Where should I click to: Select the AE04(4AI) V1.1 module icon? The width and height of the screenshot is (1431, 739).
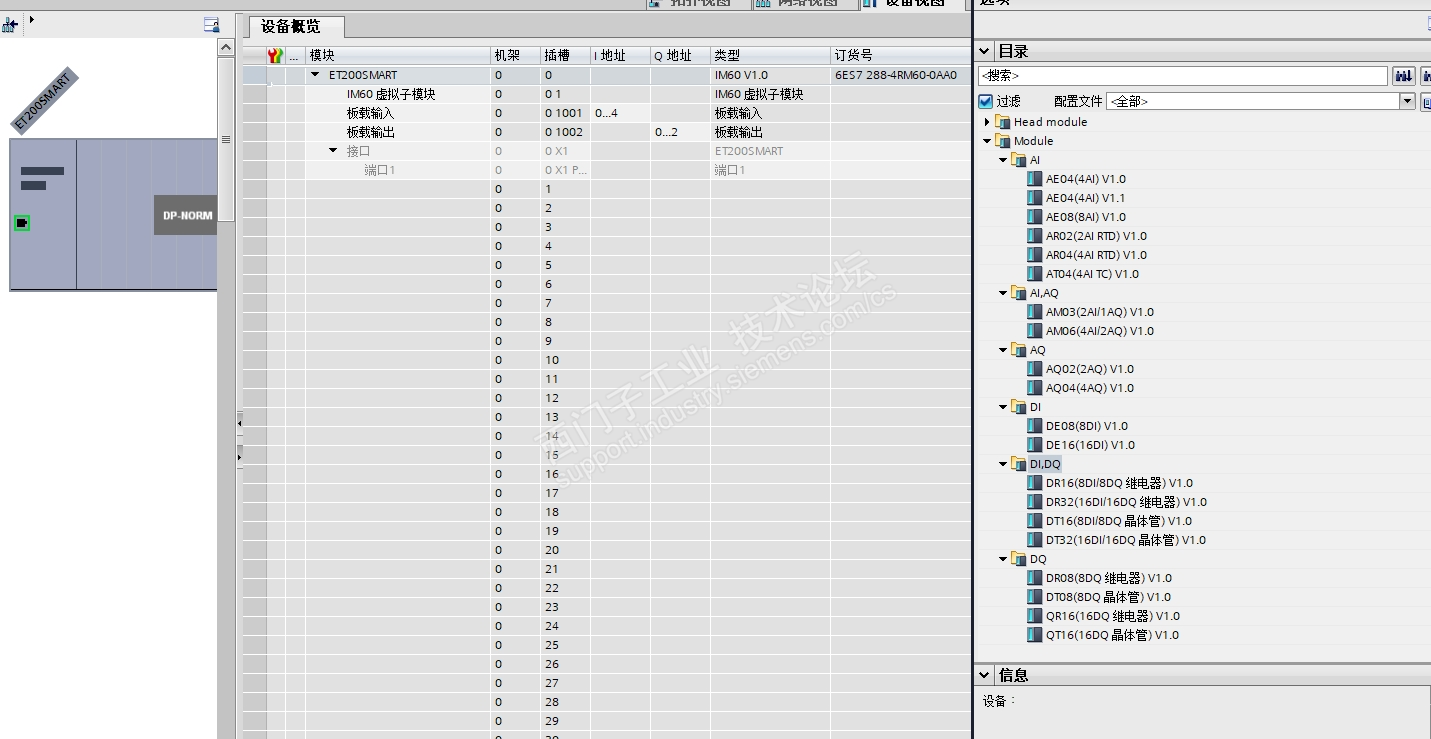point(1035,198)
